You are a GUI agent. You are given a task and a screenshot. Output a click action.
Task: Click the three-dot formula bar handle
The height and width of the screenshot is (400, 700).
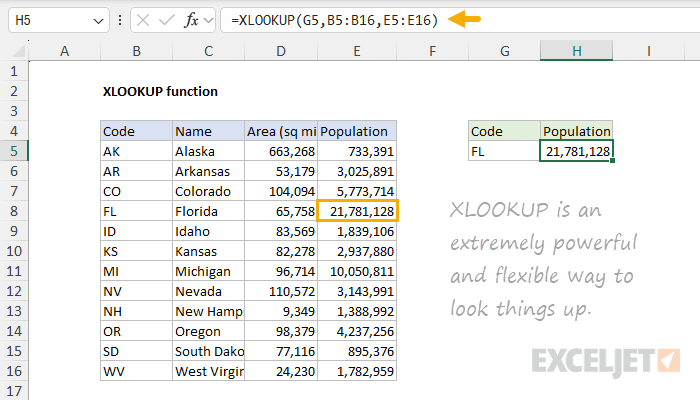pyautogui.click(x=120, y=20)
